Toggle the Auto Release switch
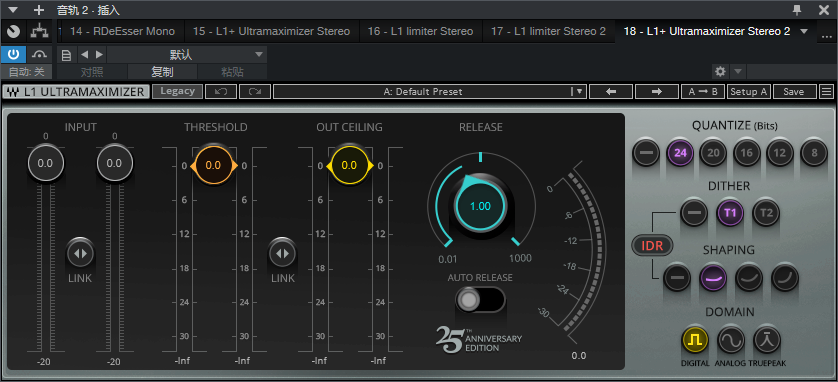This screenshot has height=382, width=838. (479, 300)
